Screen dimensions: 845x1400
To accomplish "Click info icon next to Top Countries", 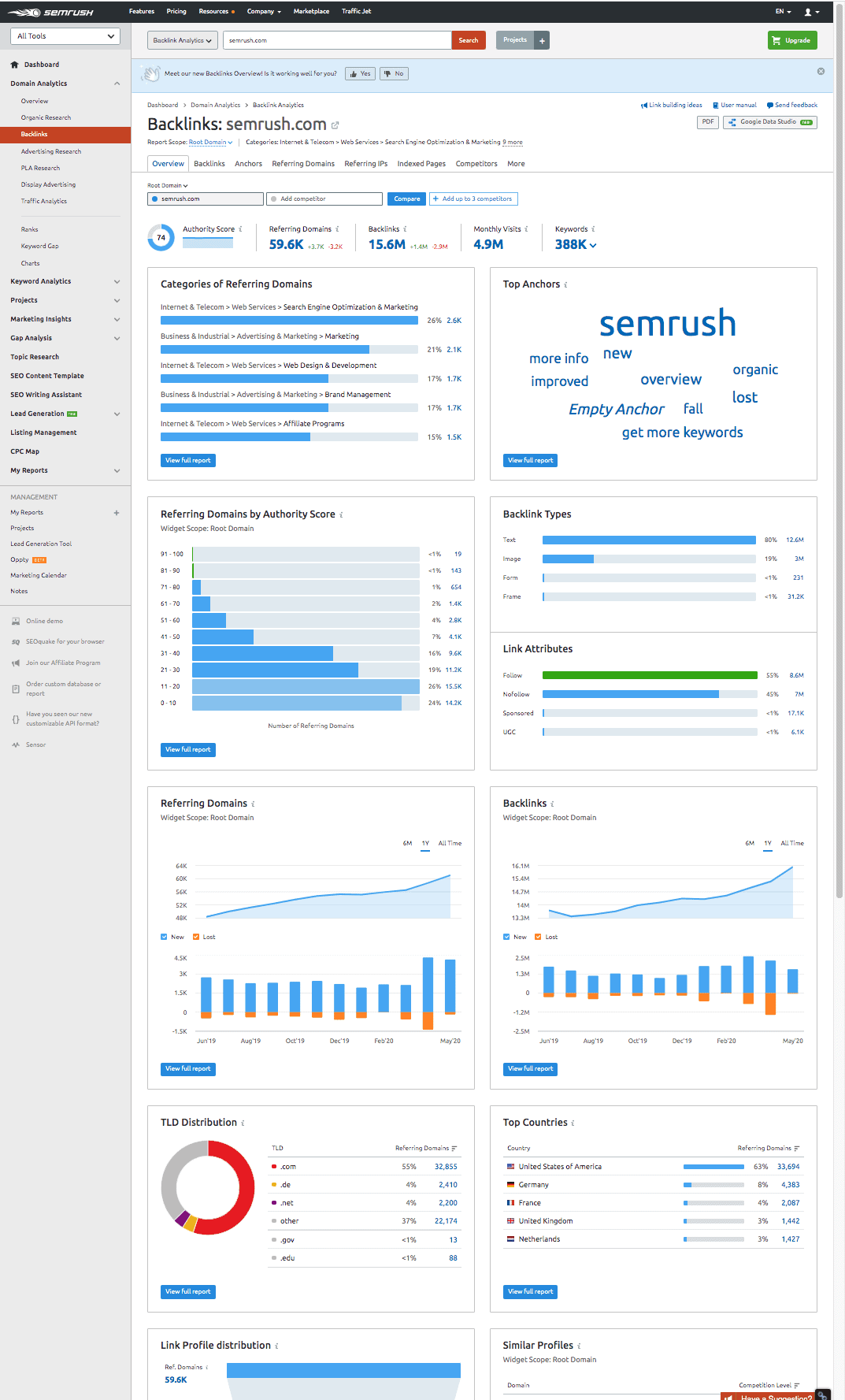I will coord(573,1123).
